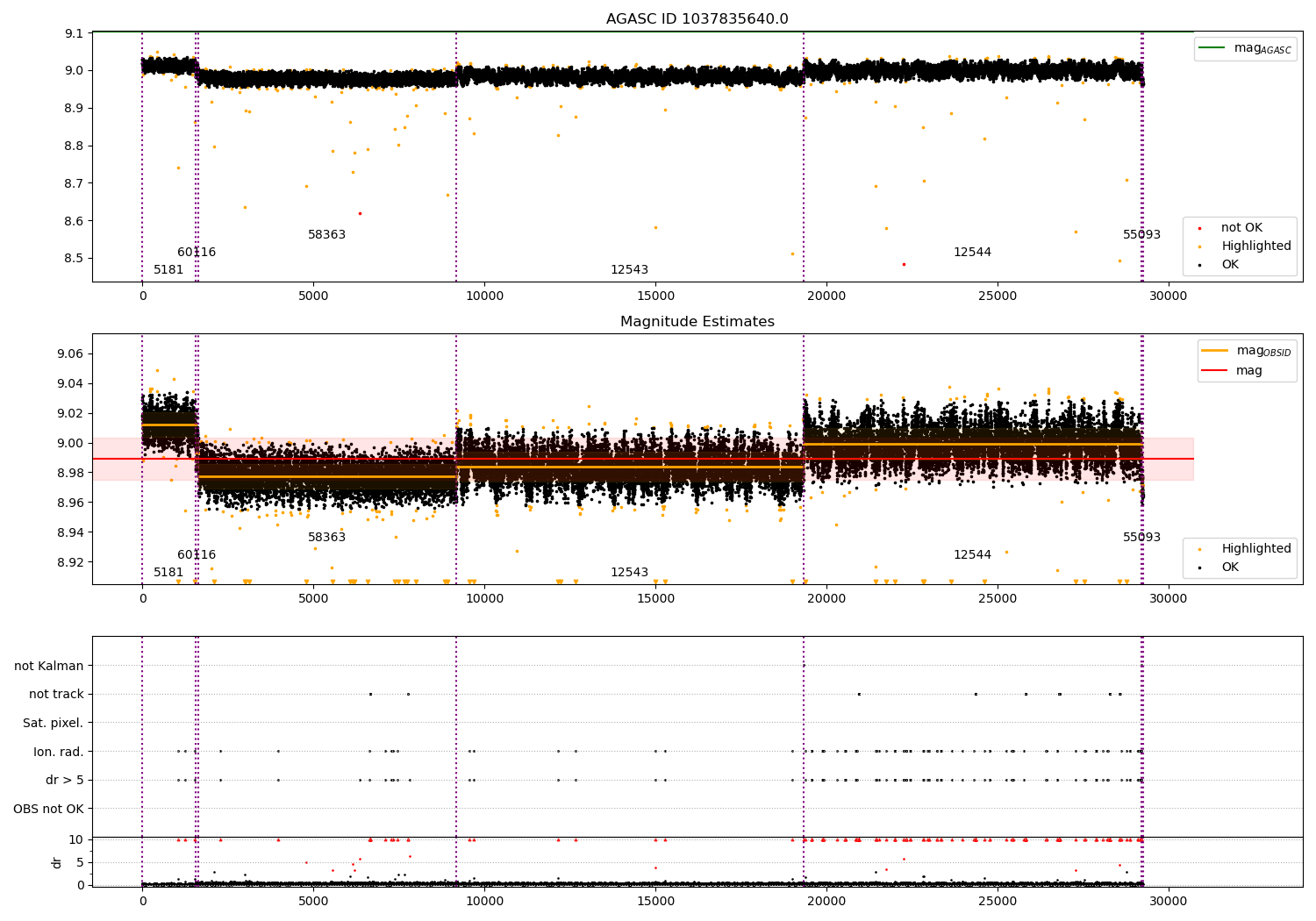The width and height of the screenshot is (1316, 921).
Task: Click y-axis tick 8.7 on top plot
Action: [75, 183]
